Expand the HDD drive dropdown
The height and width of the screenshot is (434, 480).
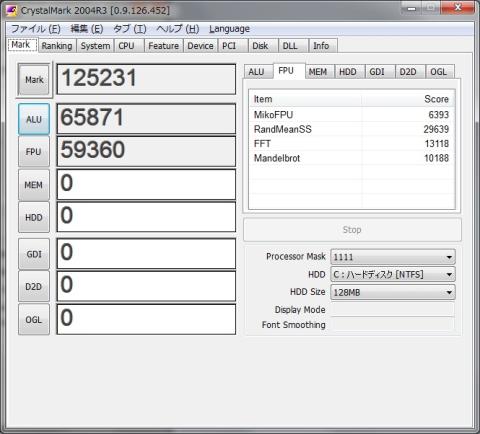pyautogui.click(x=393, y=274)
